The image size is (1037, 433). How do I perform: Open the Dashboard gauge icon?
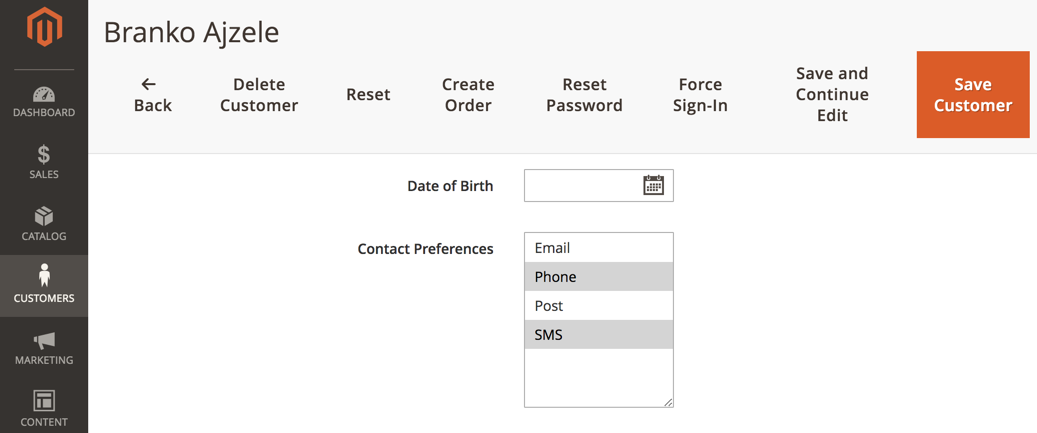point(44,95)
